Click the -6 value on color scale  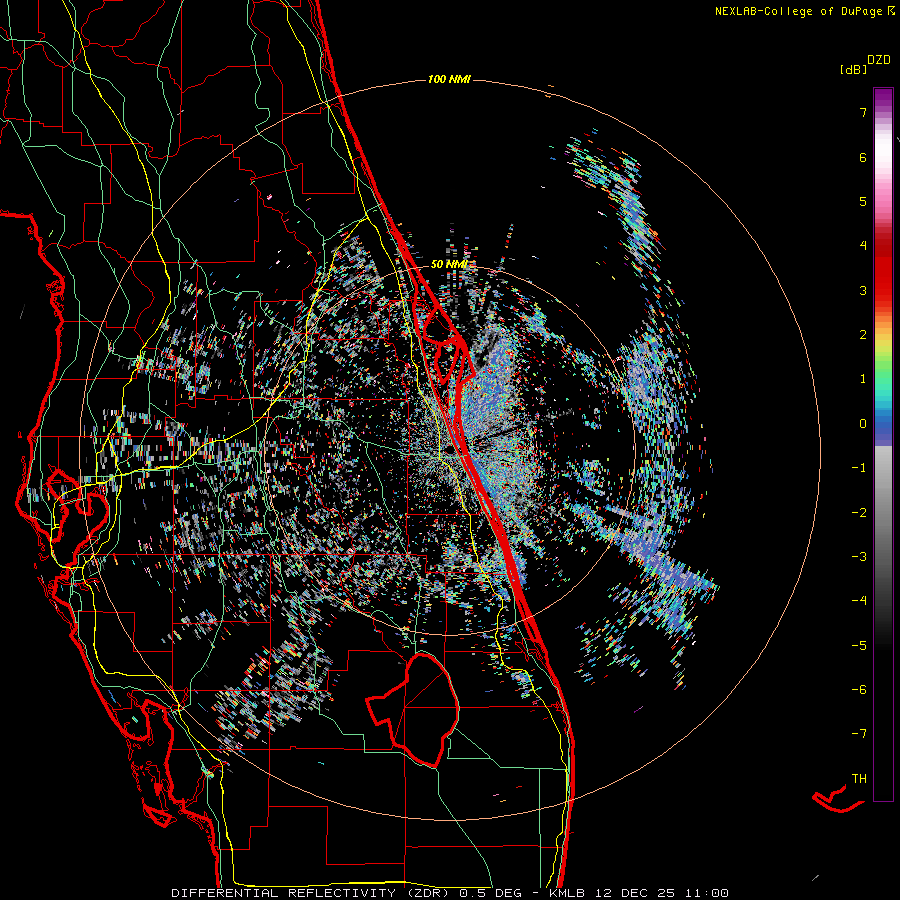tap(859, 690)
